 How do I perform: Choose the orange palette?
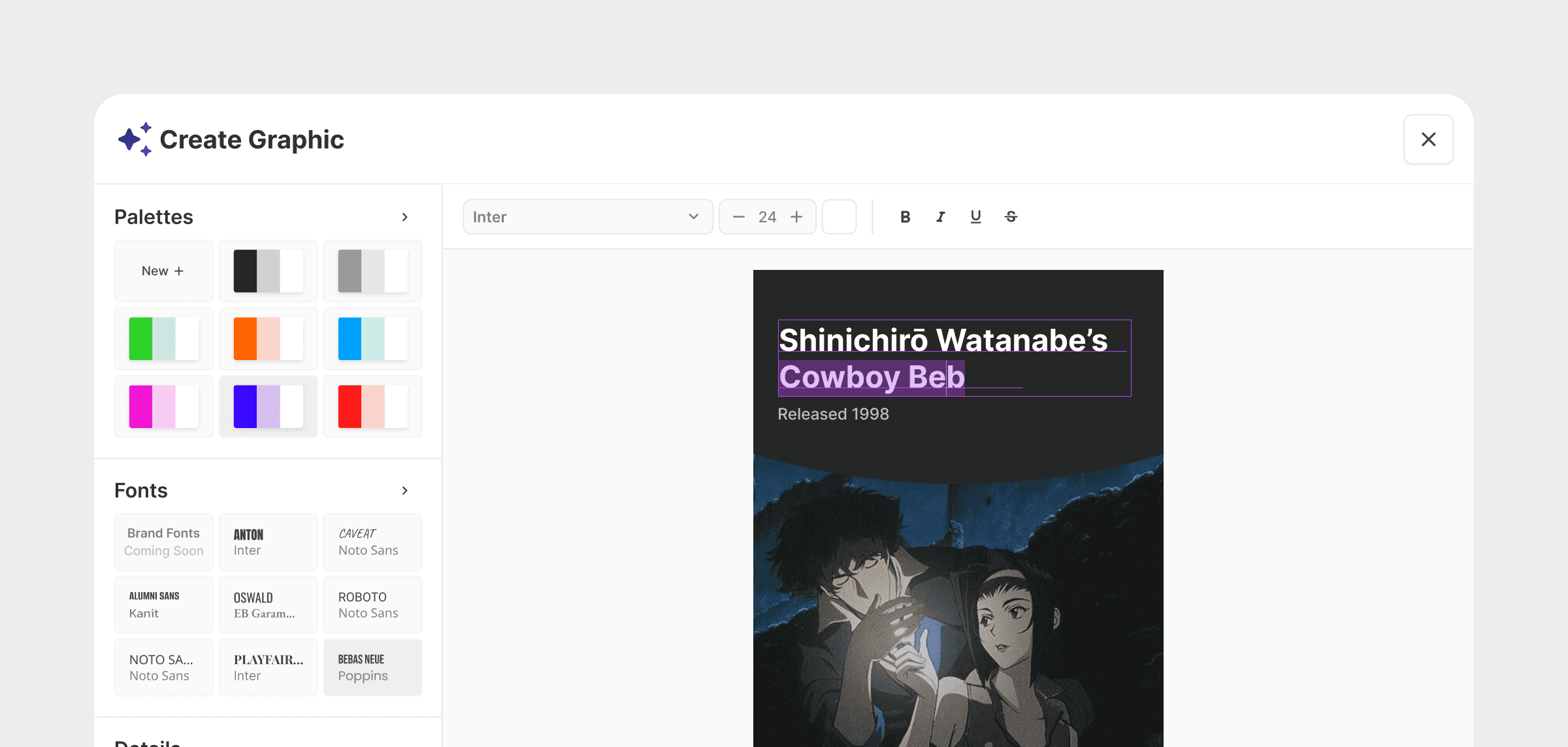[x=268, y=339]
